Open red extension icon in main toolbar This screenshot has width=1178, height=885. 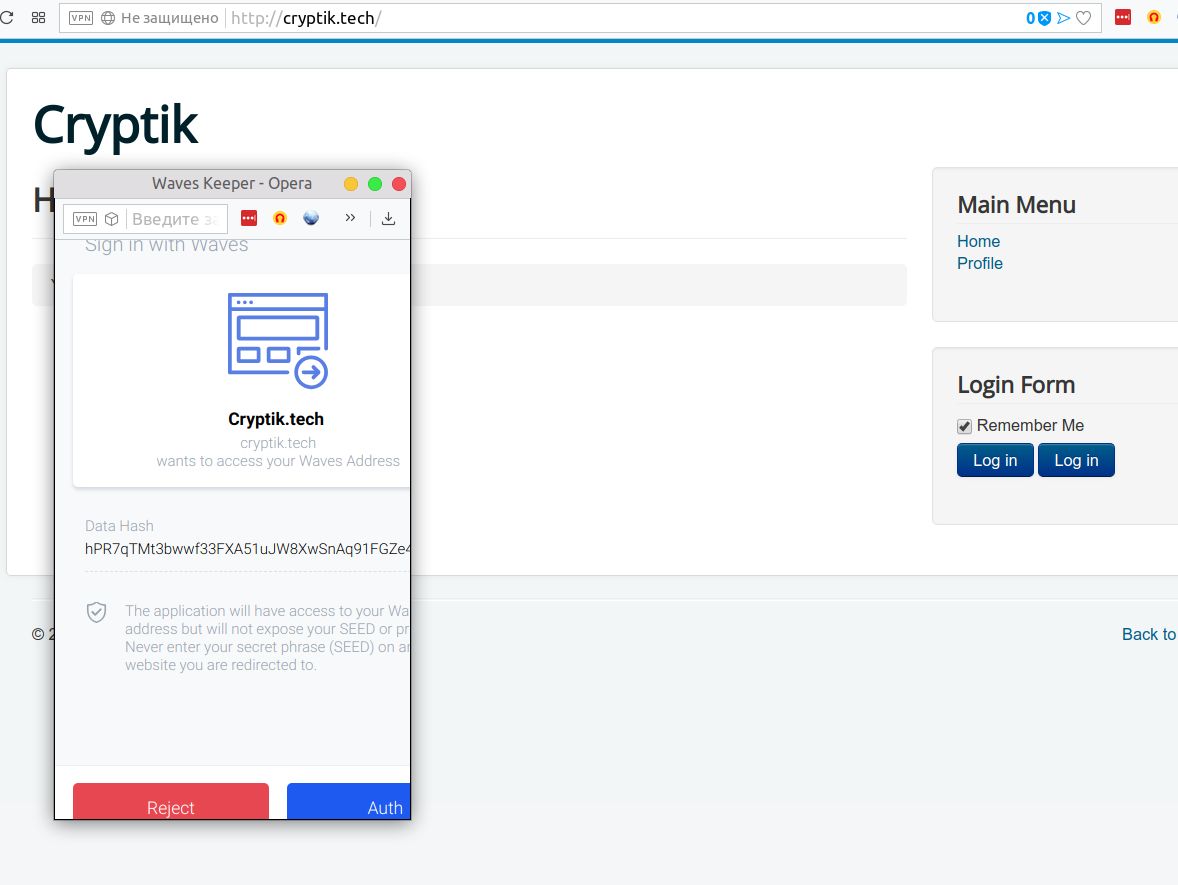1123,17
